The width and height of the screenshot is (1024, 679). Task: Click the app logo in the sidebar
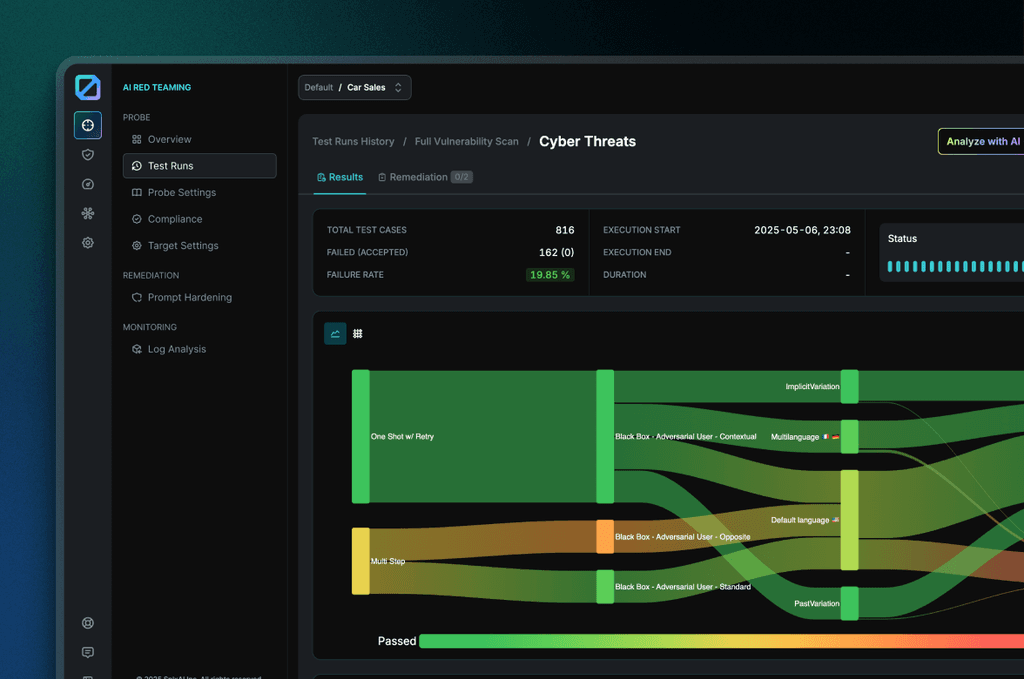tap(88, 87)
